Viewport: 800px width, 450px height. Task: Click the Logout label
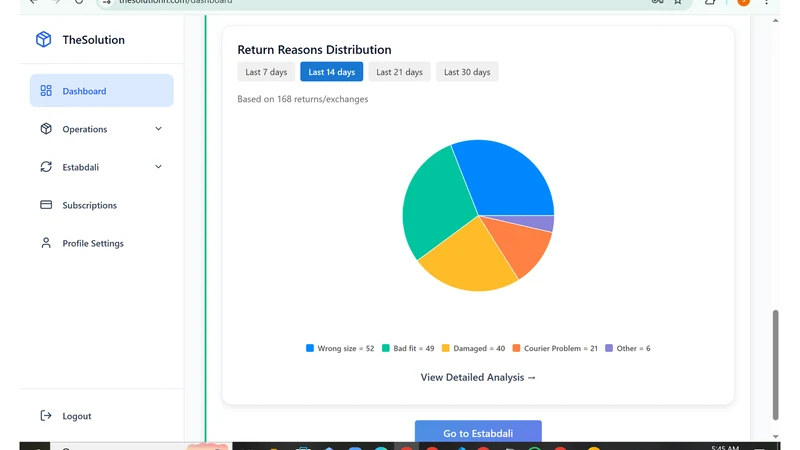(x=77, y=416)
